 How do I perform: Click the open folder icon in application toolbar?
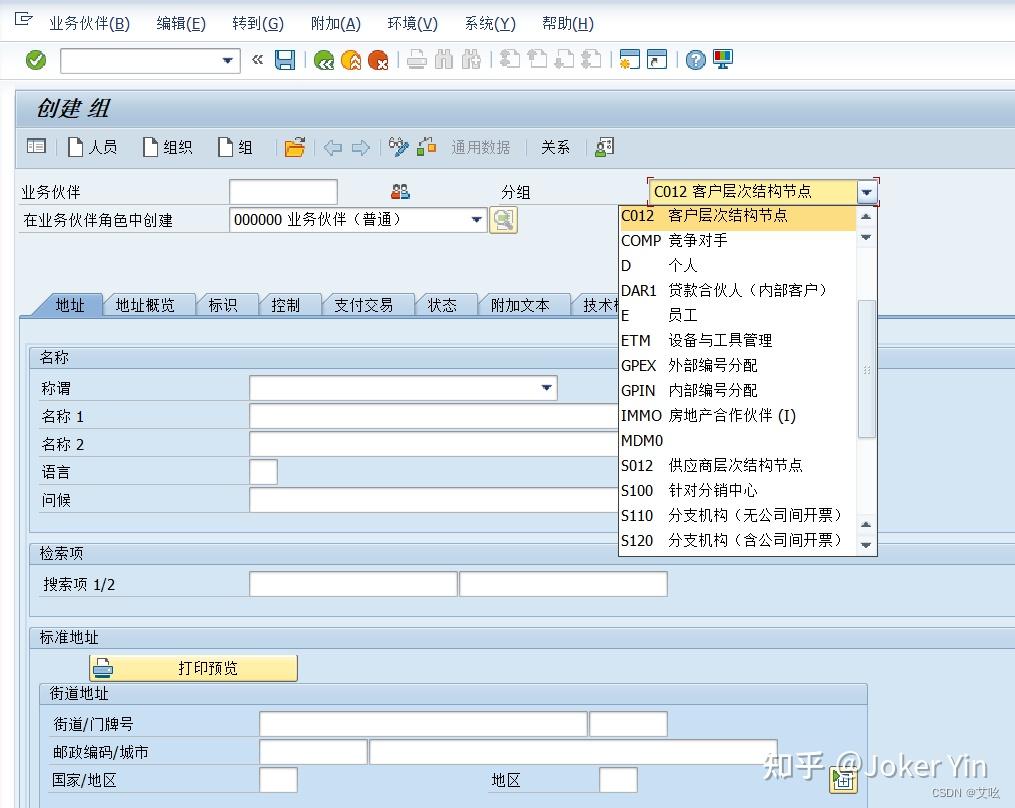(x=294, y=147)
